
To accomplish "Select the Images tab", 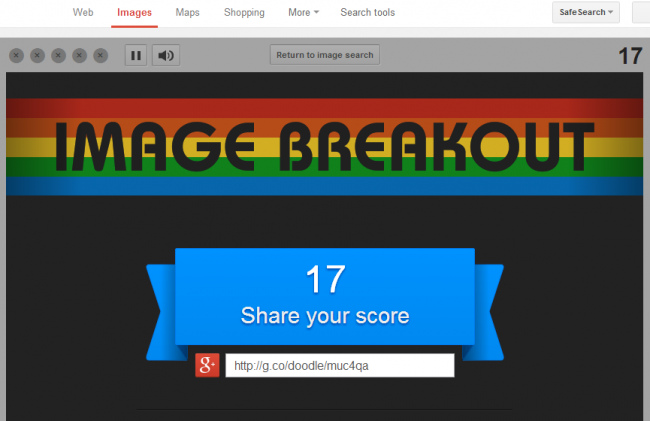I will pyautogui.click(x=134, y=12).
